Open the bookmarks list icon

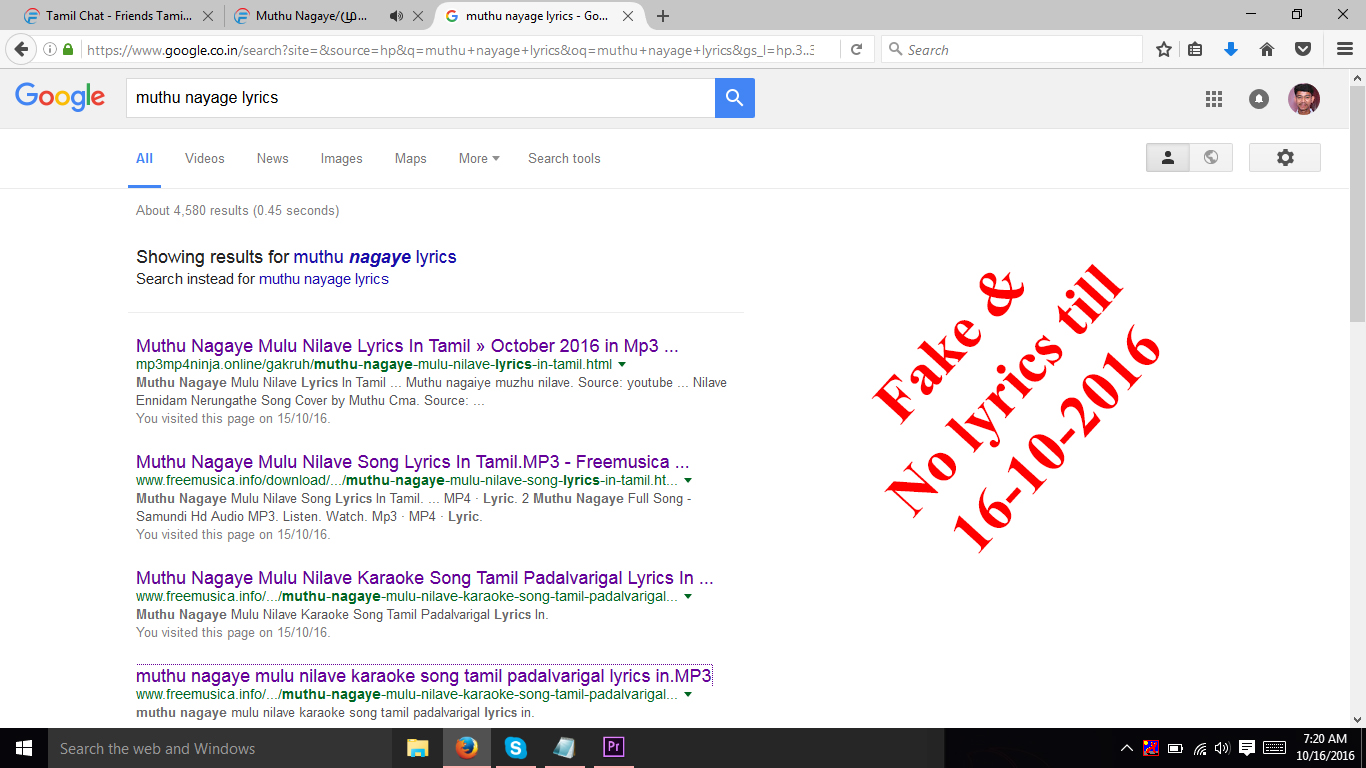coord(1196,49)
